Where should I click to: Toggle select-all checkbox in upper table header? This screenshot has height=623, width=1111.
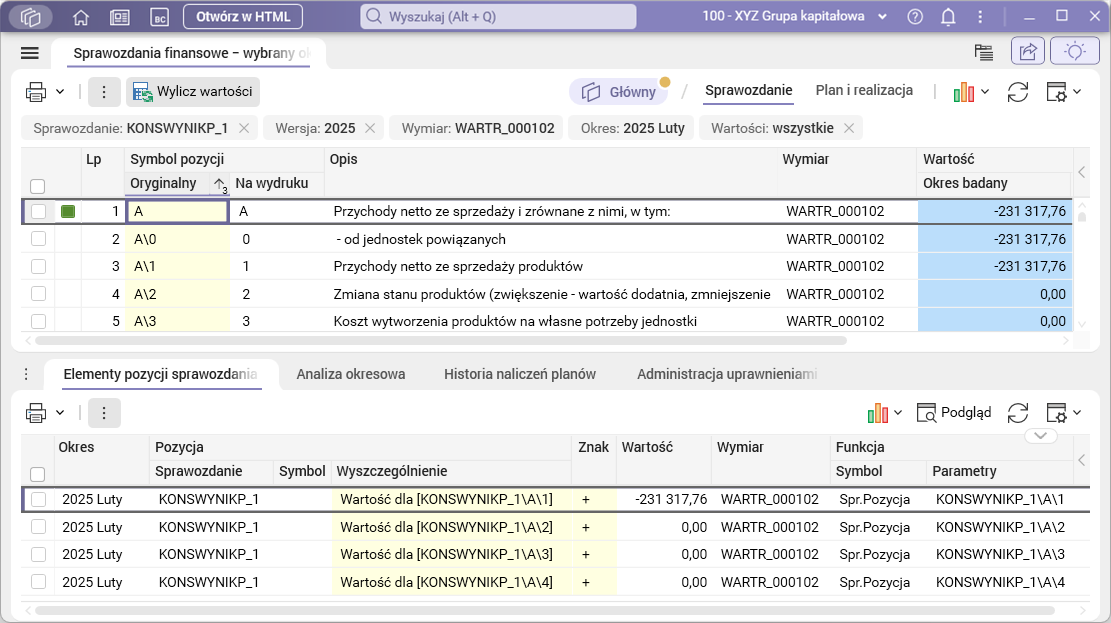pos(38,186)
